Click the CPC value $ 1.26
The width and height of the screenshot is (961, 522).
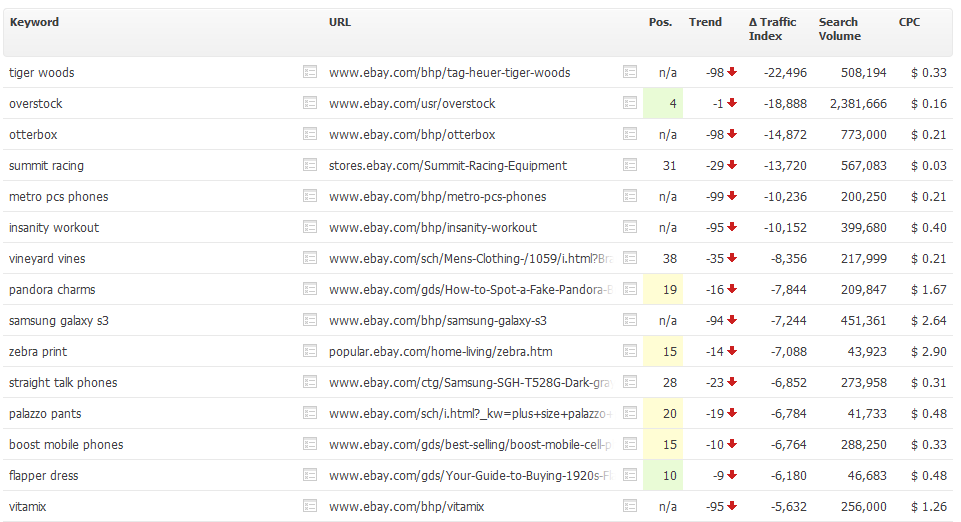click(x=929, y=507)
